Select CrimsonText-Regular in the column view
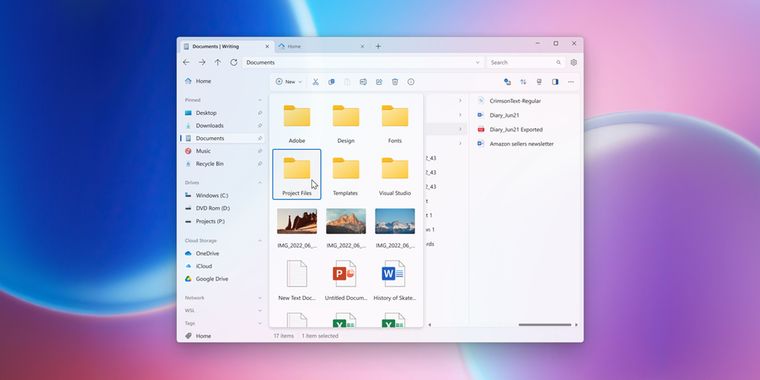 524,101
